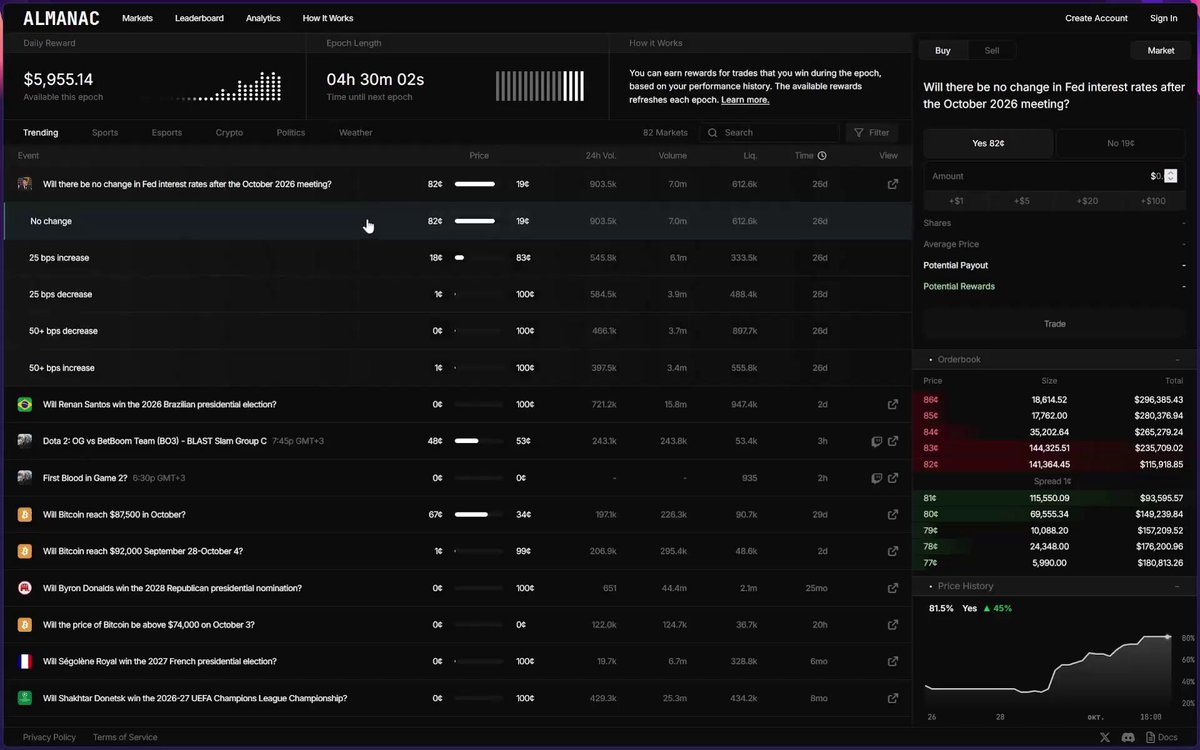This screenshot has width=1200, height=750.
Task: Open the stream chat icon for the Dota 2 match
Action: click(876, 441)
